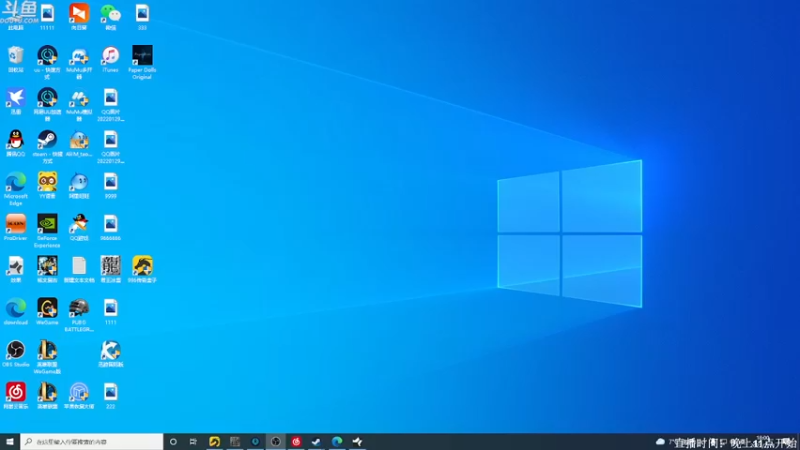Select the Steam shortcut on the desktop
The height and width of the screenshot is (450, 800).
[47, 146]
